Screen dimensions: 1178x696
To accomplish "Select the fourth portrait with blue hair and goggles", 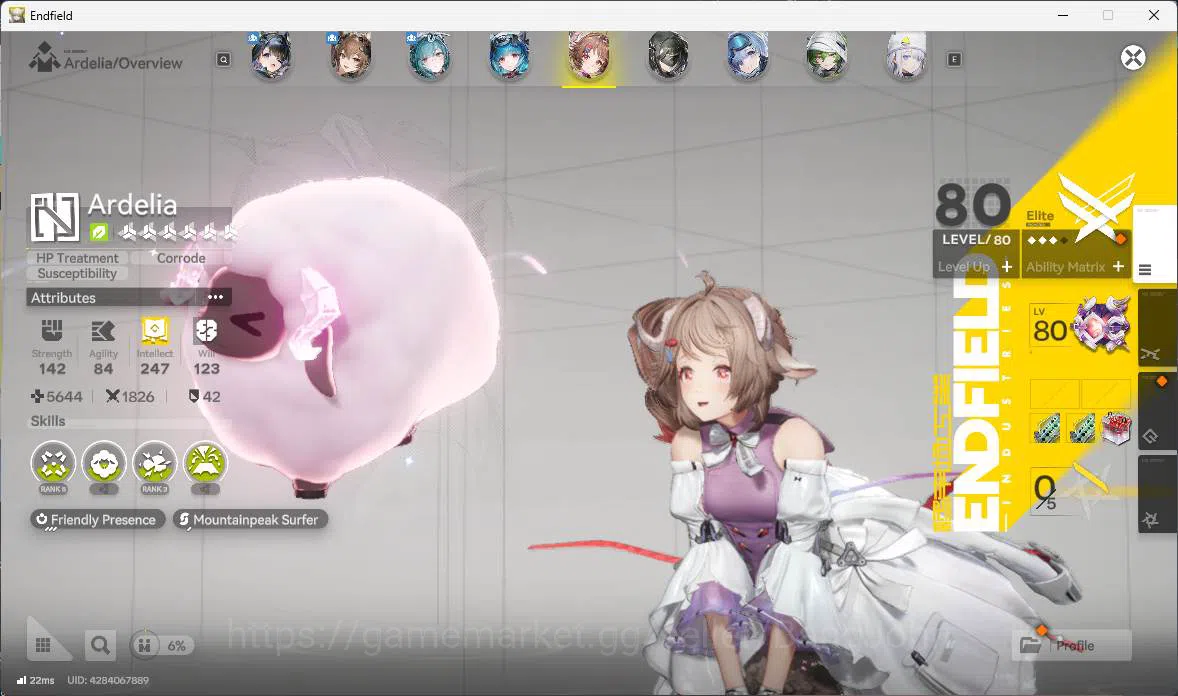I will [x=509, y=56].
